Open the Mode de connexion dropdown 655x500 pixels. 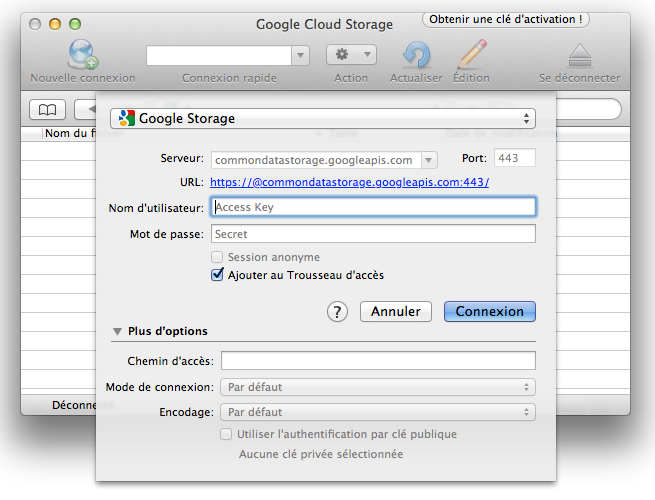[x=378, y=387]
